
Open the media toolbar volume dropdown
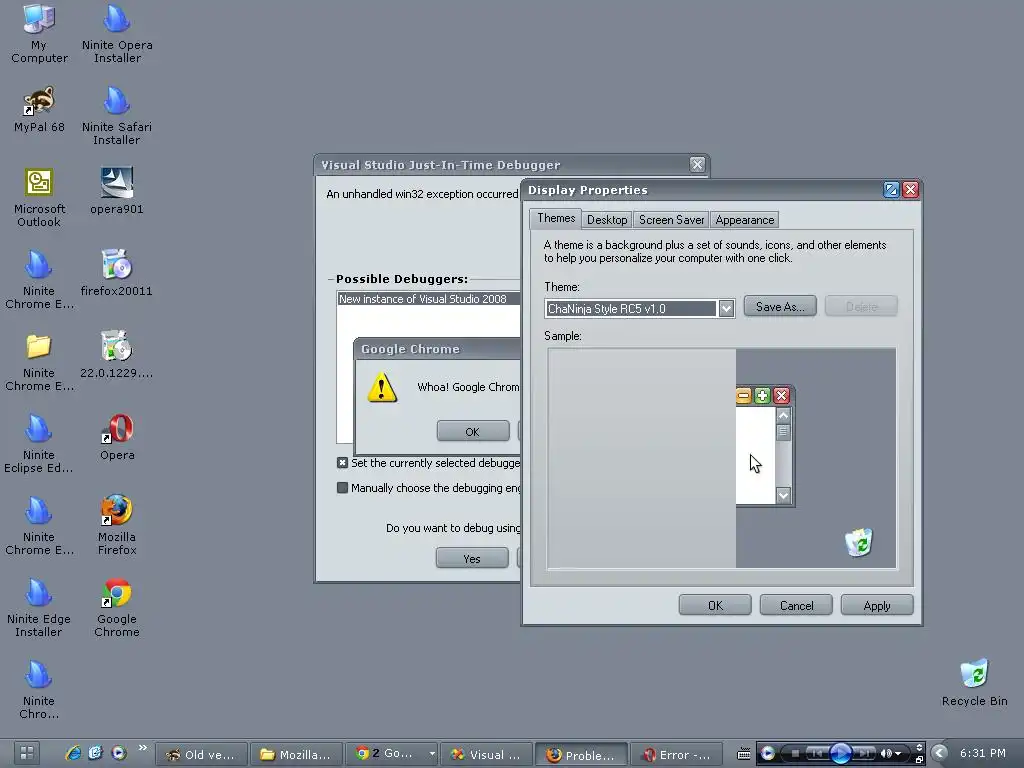click(897, 754)
